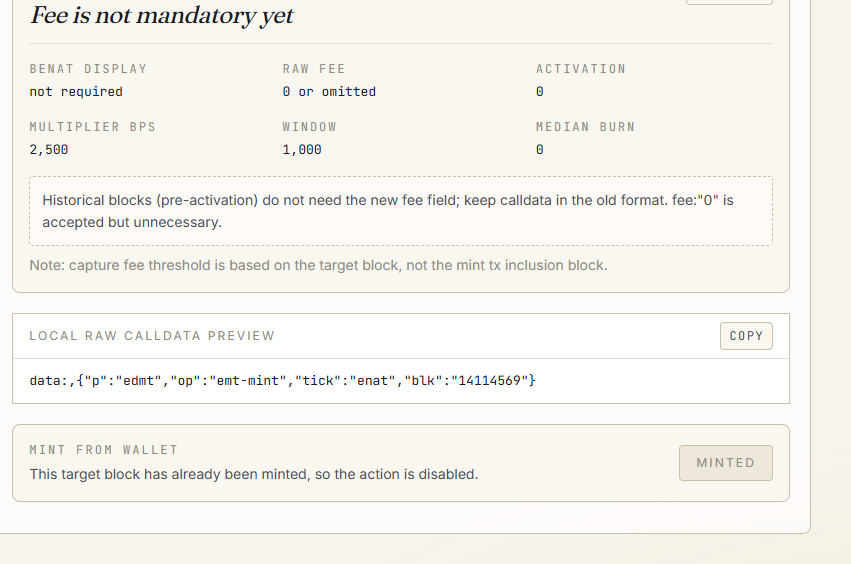Click the 'Fee is not mandatory yet' heading
This screenshot has height=564, width=851.
click(162, 15)
